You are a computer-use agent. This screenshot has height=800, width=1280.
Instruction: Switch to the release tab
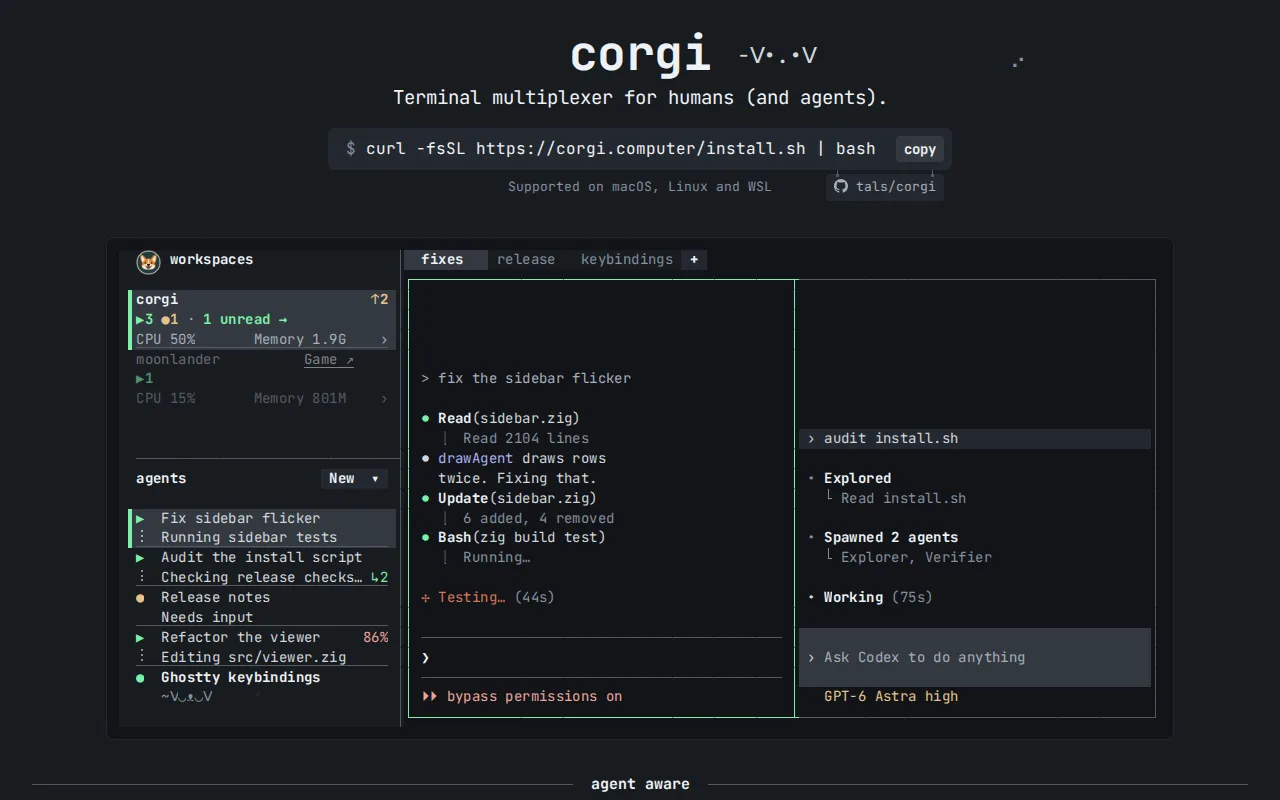coord(526,260)
